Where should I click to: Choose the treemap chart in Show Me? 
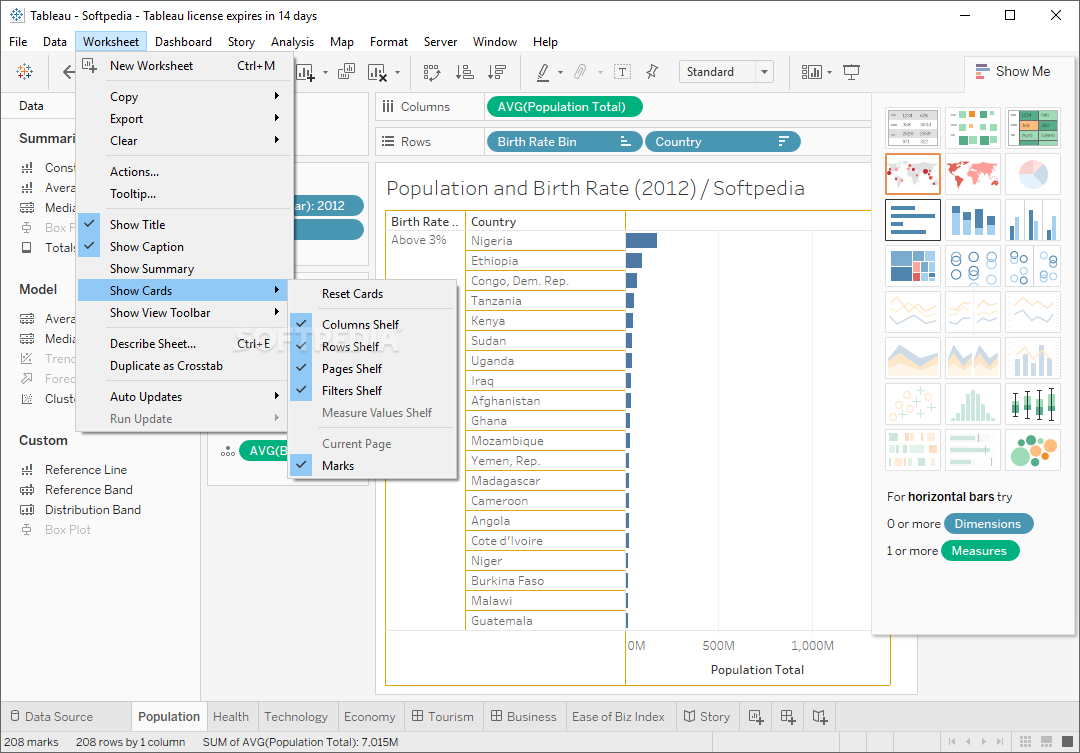pos(913,266)
